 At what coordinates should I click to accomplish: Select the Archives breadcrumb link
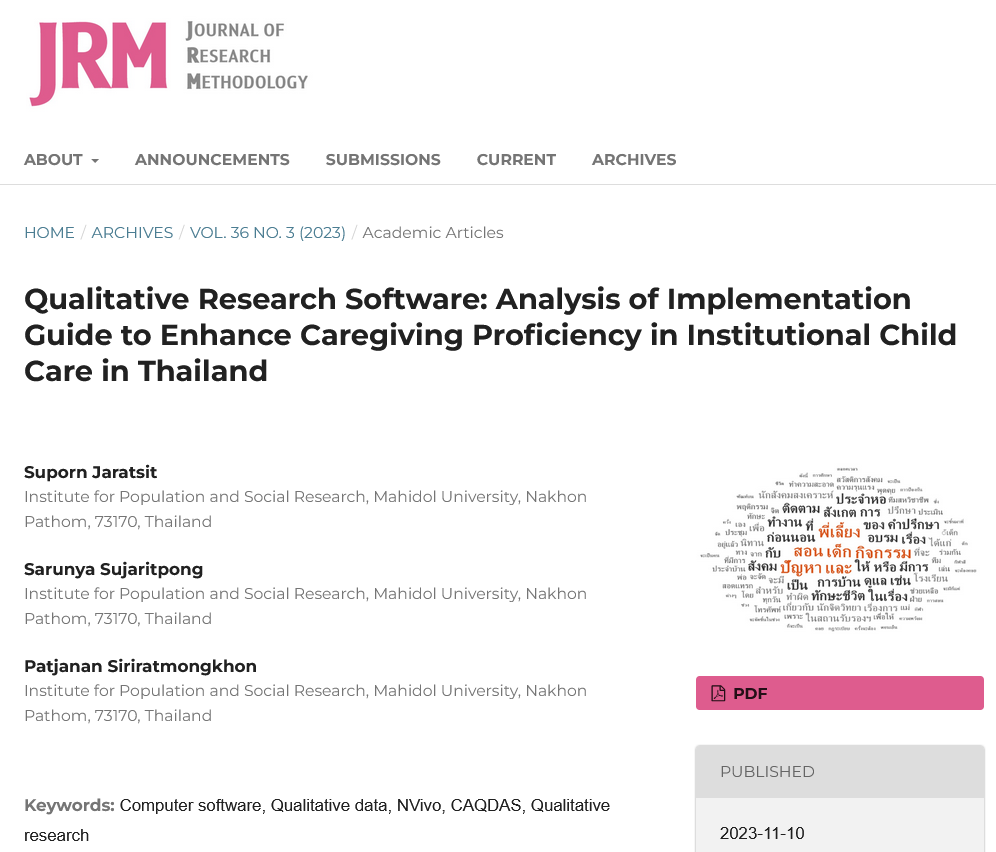pyautogui.click(x=132, y=233)
